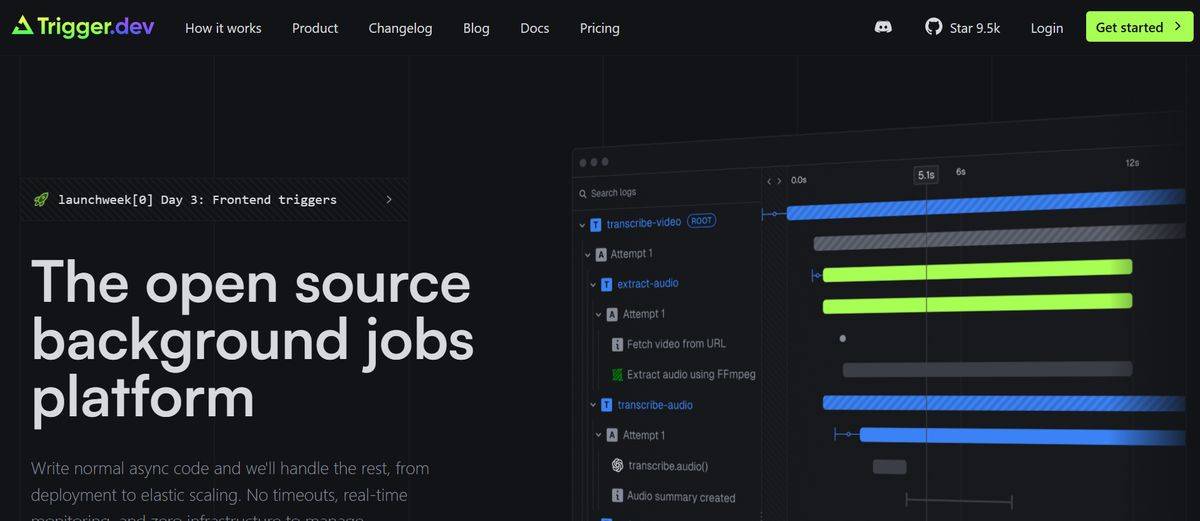Click the A icon of Attempt 1 under extract-audio
Image resolution: width=1200 pixels, height=521 pixels.
(x=613, y=314)
